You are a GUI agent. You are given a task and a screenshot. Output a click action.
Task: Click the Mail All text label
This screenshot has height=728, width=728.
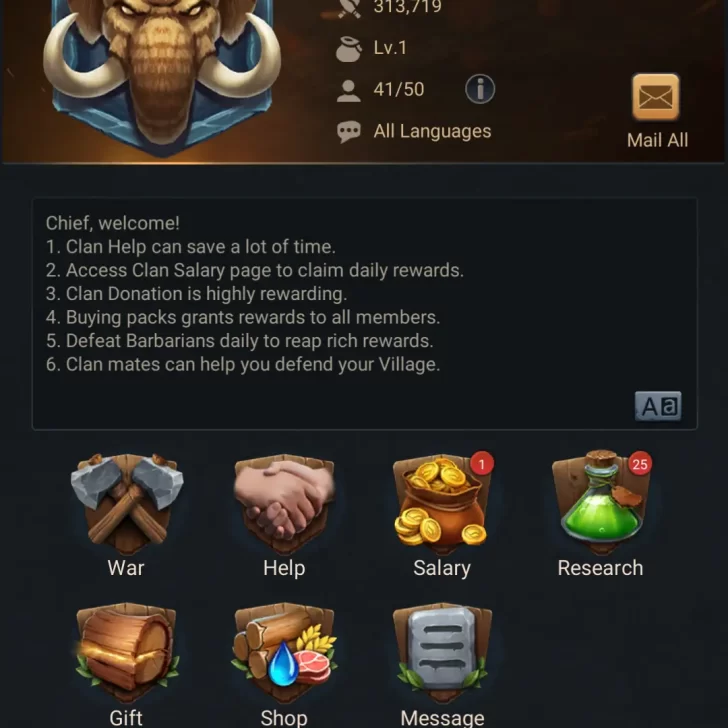657,140
